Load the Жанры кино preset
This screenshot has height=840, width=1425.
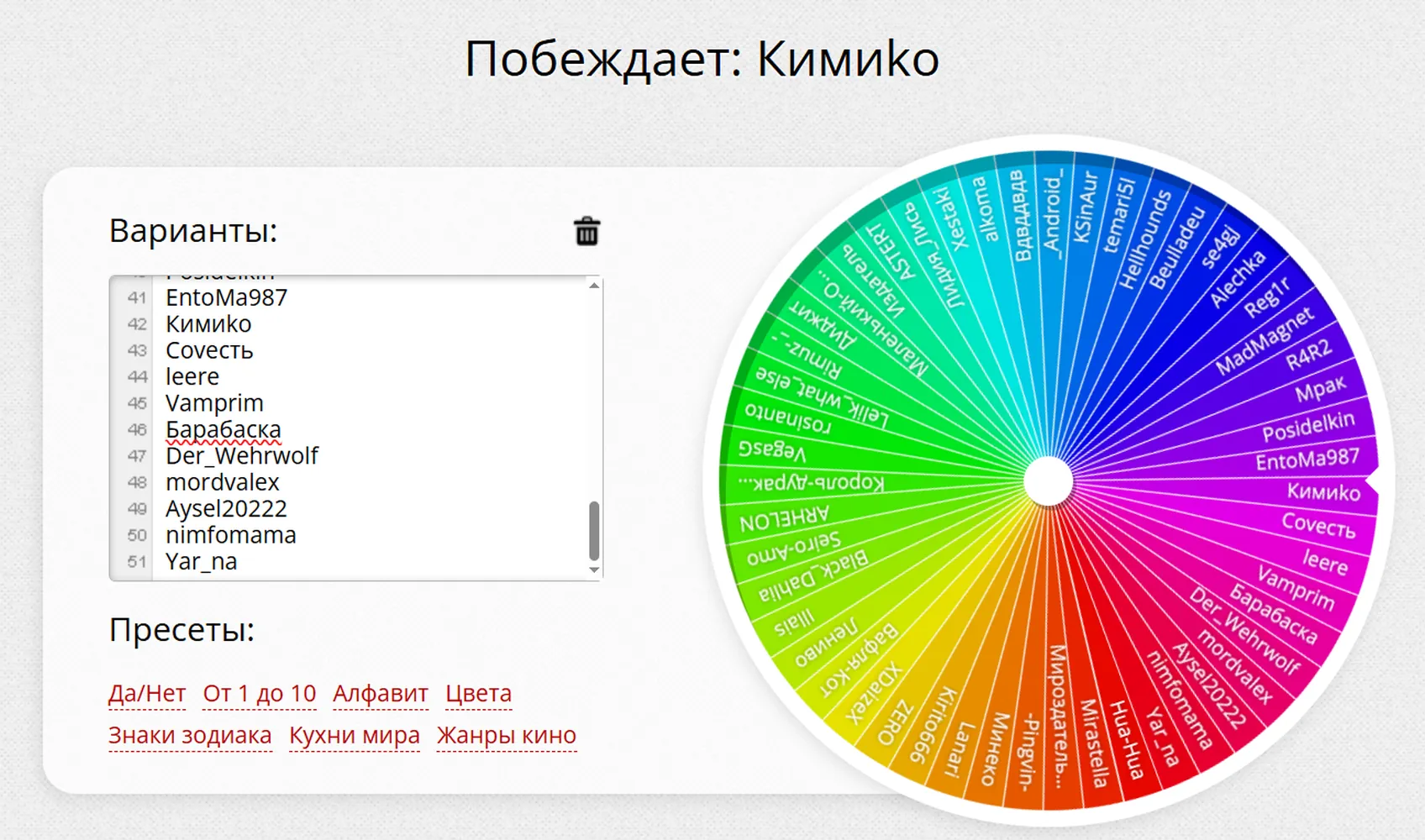coord(507,735)
